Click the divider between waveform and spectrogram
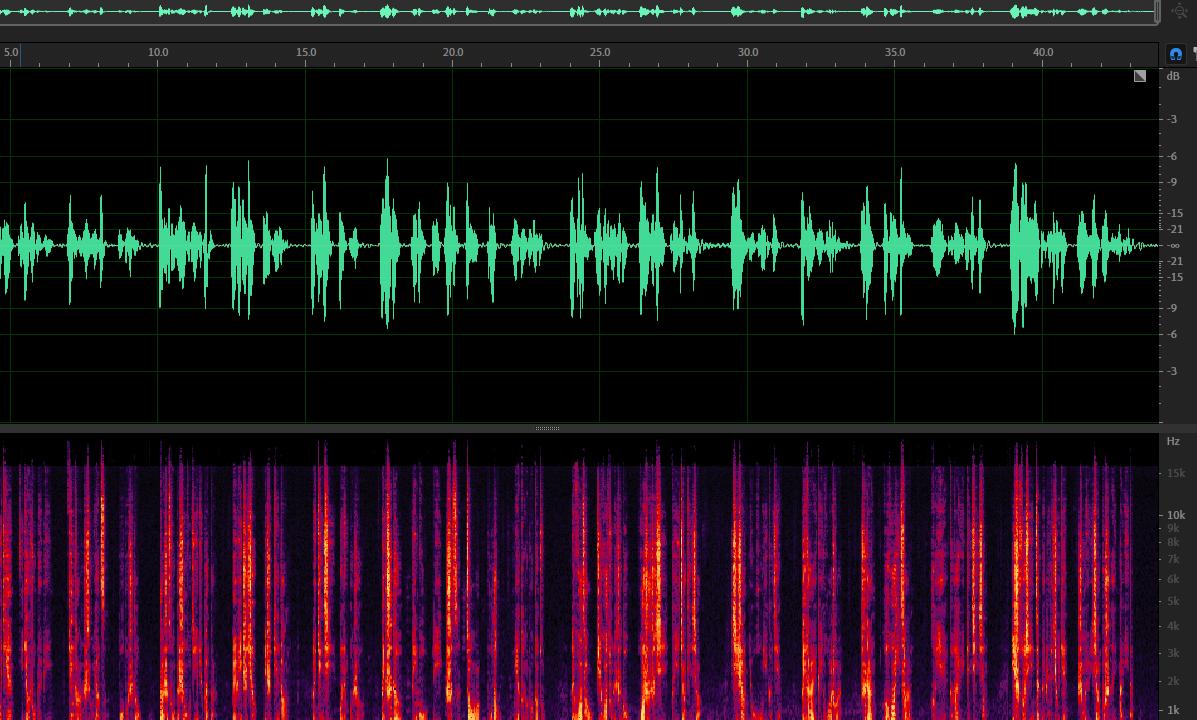Viewport: 1197px width, 720px height. click(x=547, y=428)
